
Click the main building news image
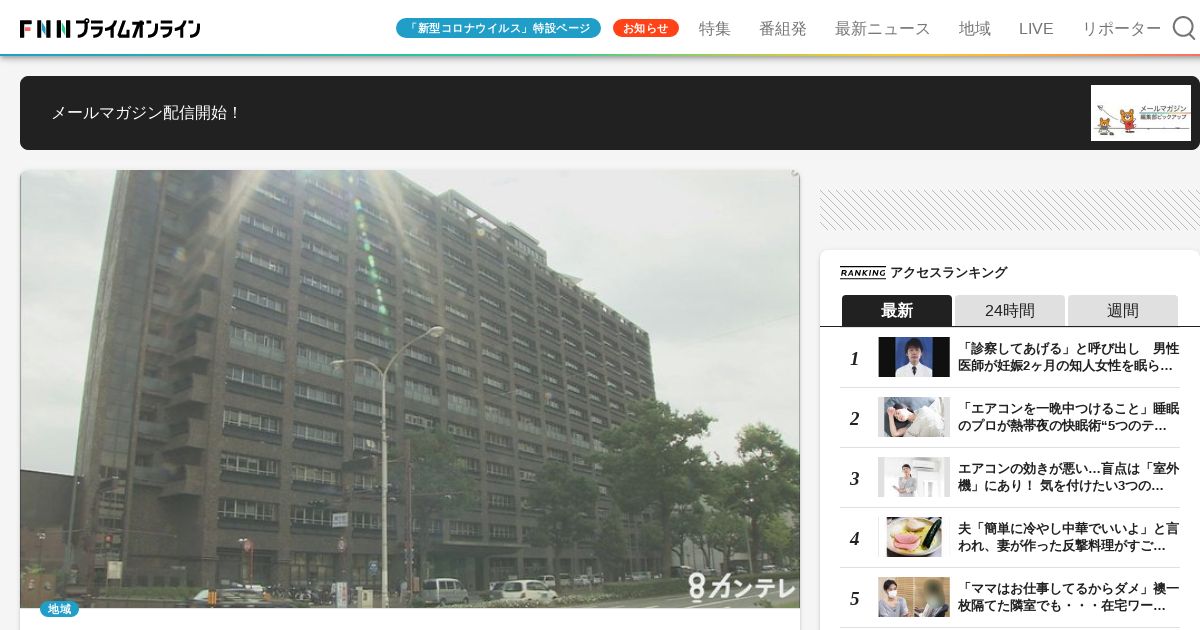(410, 389)
